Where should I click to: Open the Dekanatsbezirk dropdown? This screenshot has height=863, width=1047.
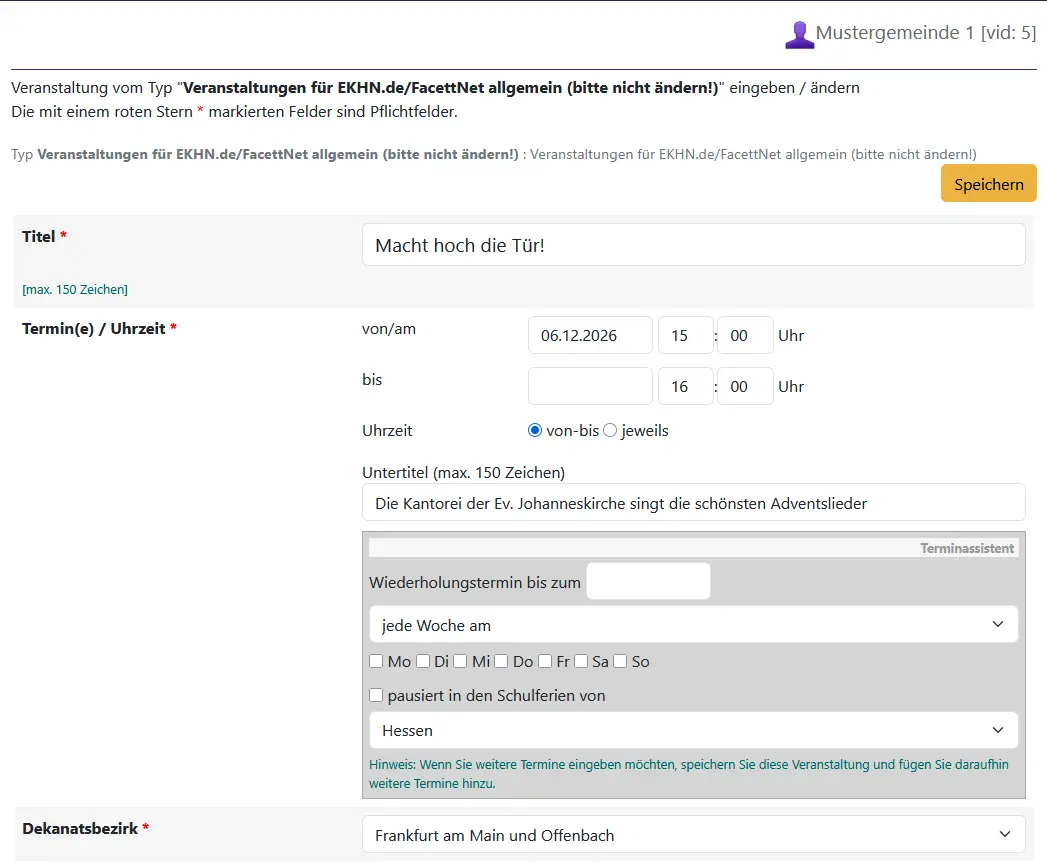pos(693,835)
